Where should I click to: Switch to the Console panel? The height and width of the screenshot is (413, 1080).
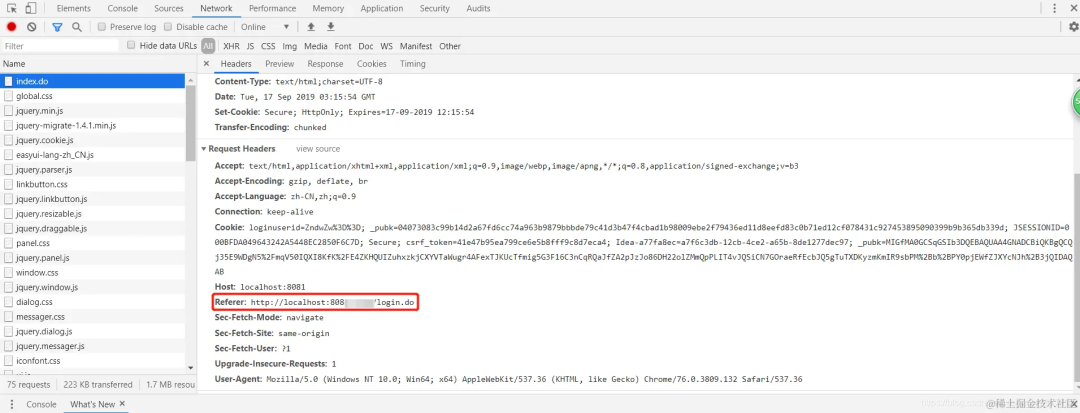point(123,8)
